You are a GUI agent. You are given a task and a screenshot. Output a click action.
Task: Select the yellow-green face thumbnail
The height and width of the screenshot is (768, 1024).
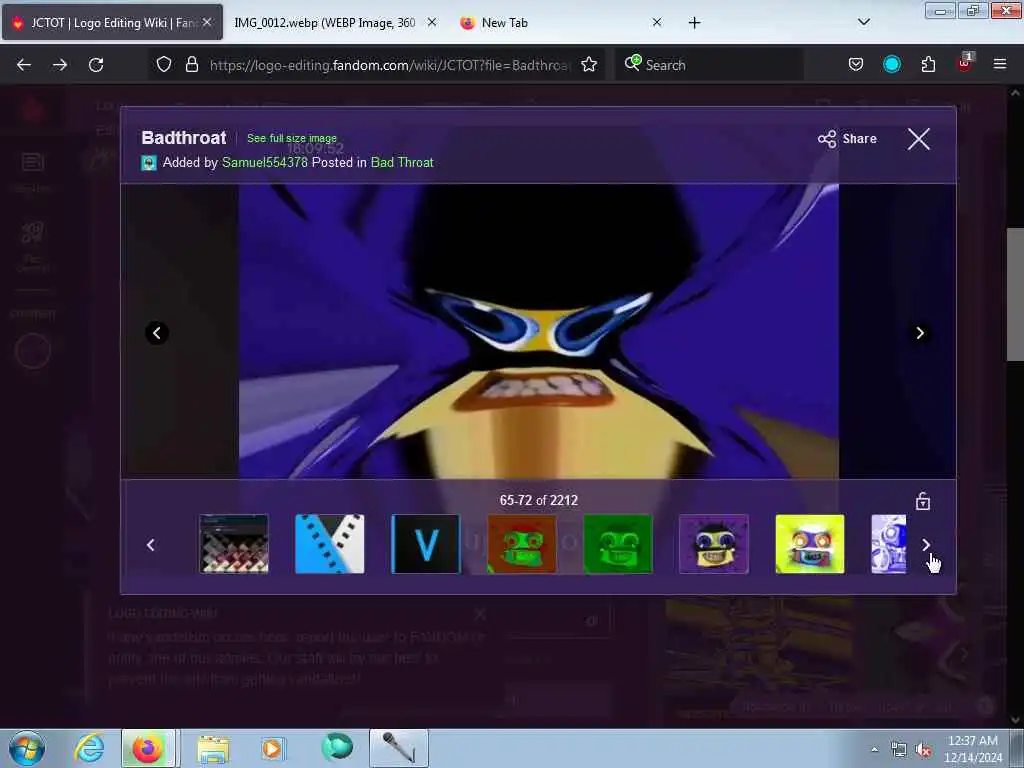[810, 544]
